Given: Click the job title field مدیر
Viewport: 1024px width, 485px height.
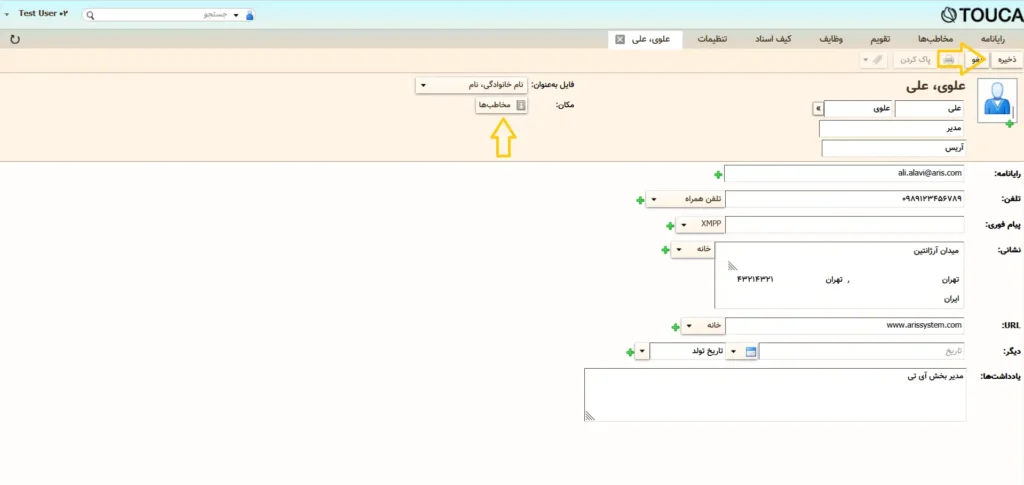Looking at the screenshot, I should pyautogui.click(x=891, y=129).
